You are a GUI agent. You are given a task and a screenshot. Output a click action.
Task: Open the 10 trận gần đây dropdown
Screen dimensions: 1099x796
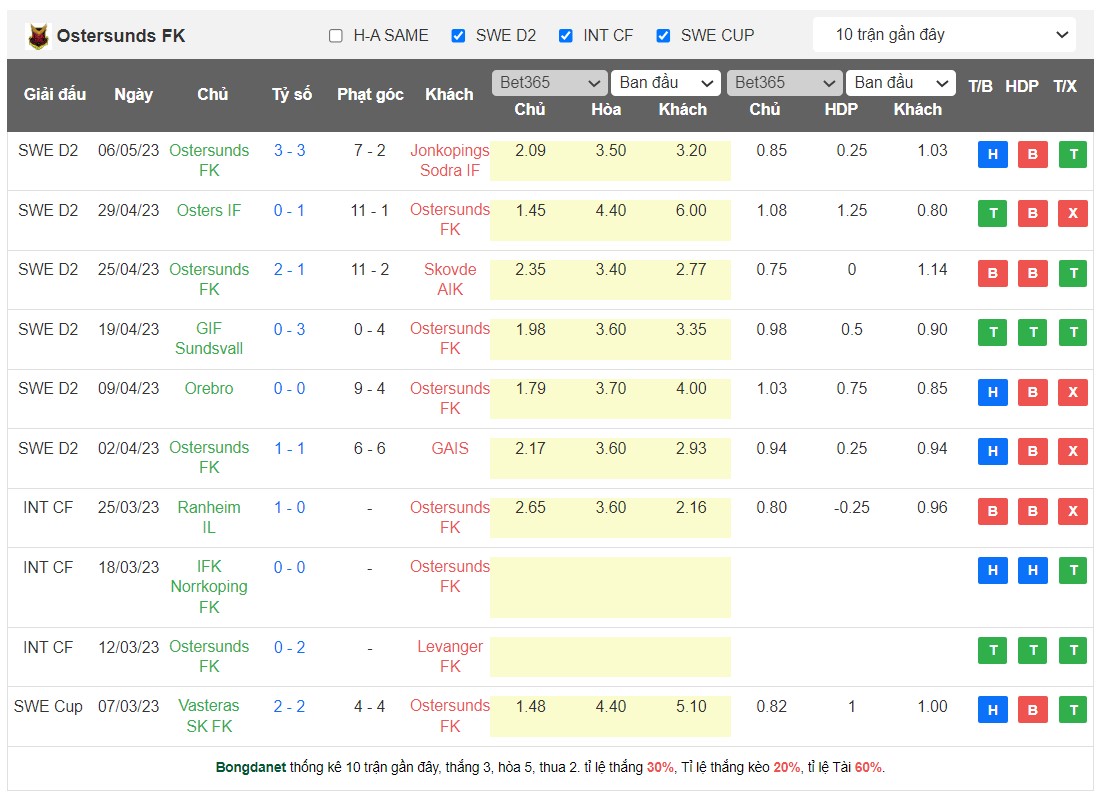pyautogui.click(x=943, y=34)
